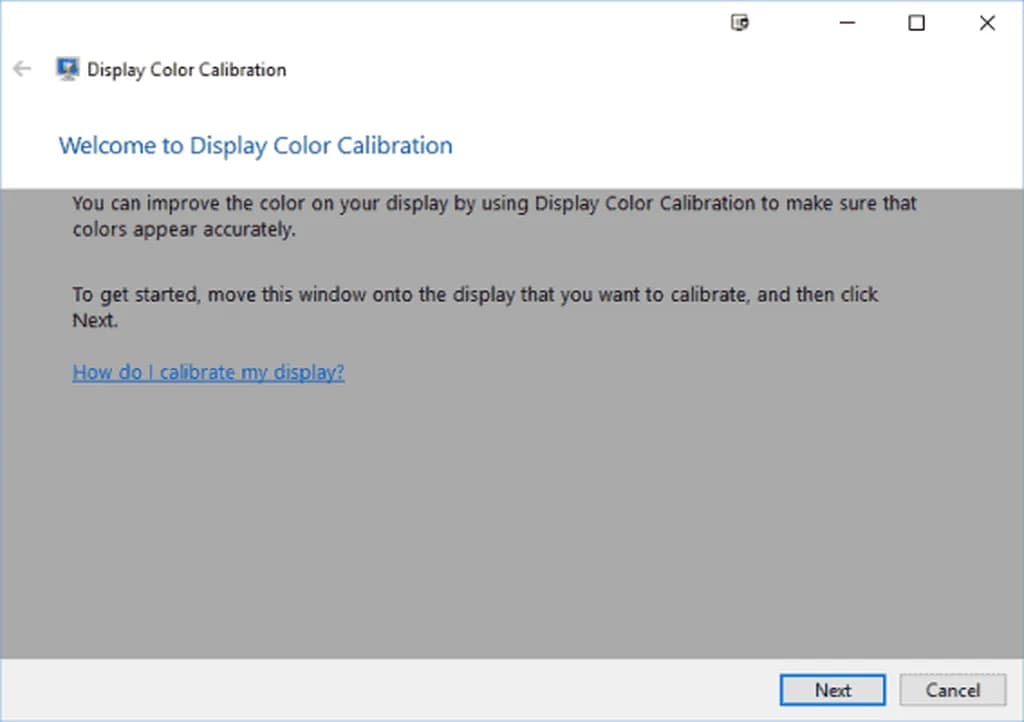Click the "colors appear accurately." text line
The height and width of the screenshot is (722, 1024).
185,229
